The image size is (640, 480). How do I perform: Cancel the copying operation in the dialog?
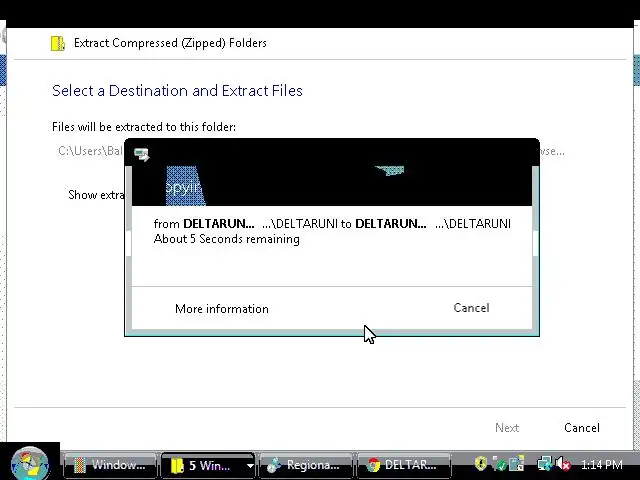click(471, 308)
